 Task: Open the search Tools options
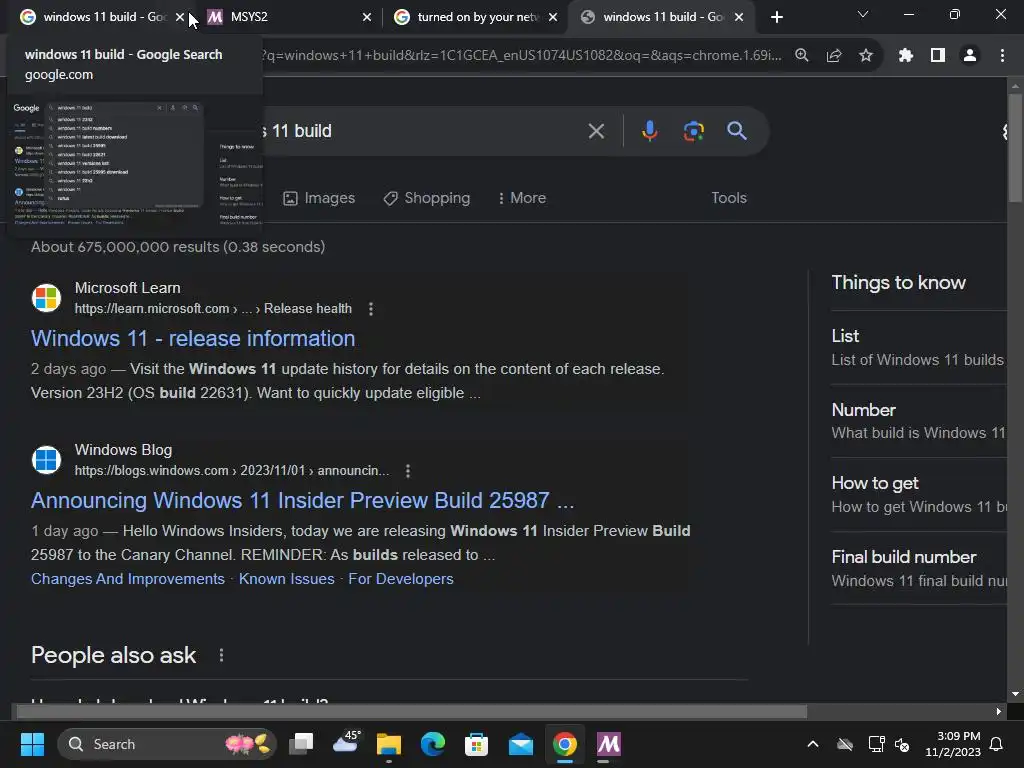(729, 198)
